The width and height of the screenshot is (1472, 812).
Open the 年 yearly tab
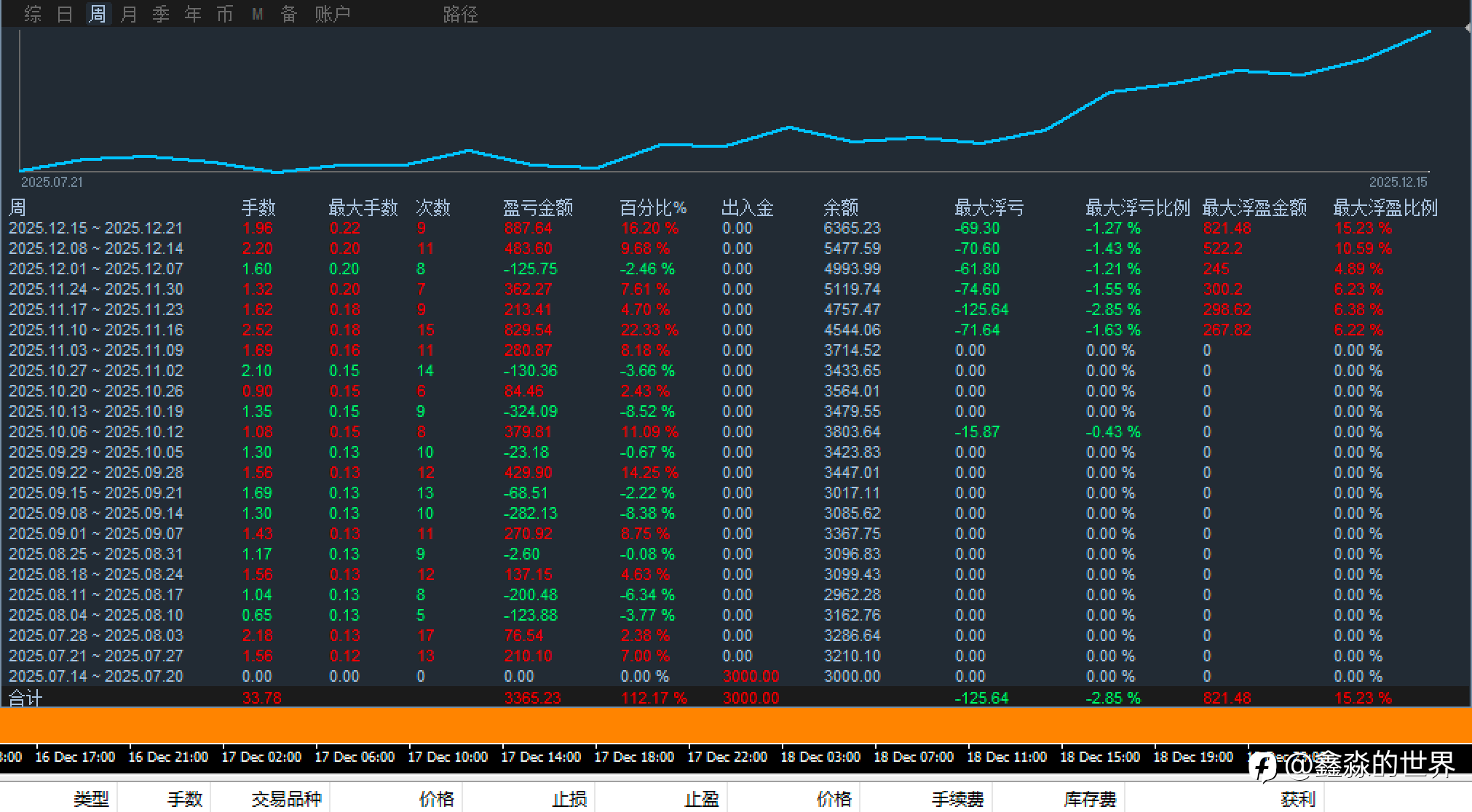(x=193, y=14)
